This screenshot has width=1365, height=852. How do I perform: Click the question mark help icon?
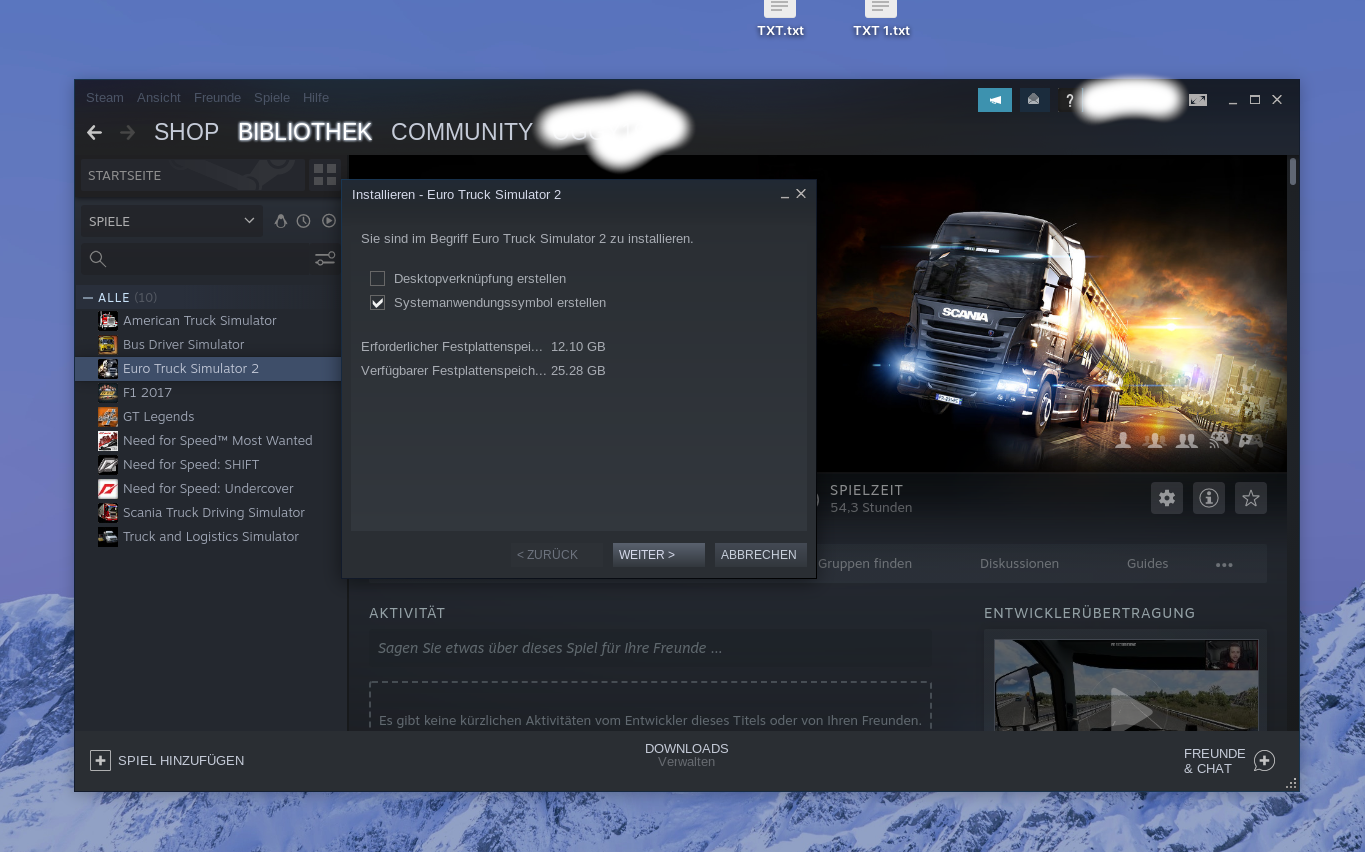(x=1069, y=100)
